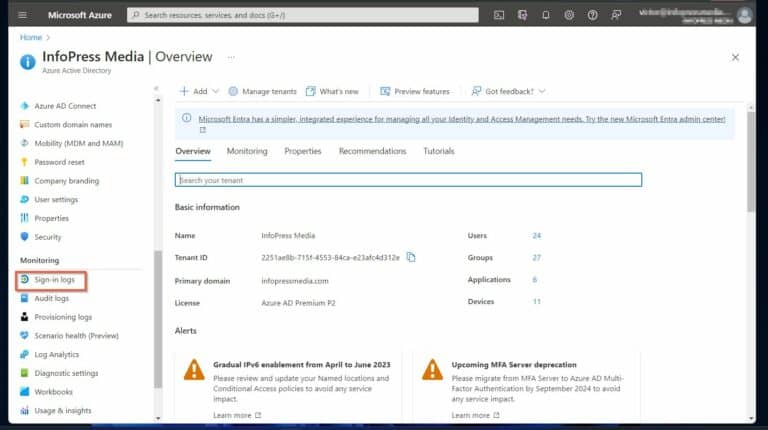The height and width of the screenshot is (430, 768).
Task: Open the Applications count link
Action: pos(534,280)
